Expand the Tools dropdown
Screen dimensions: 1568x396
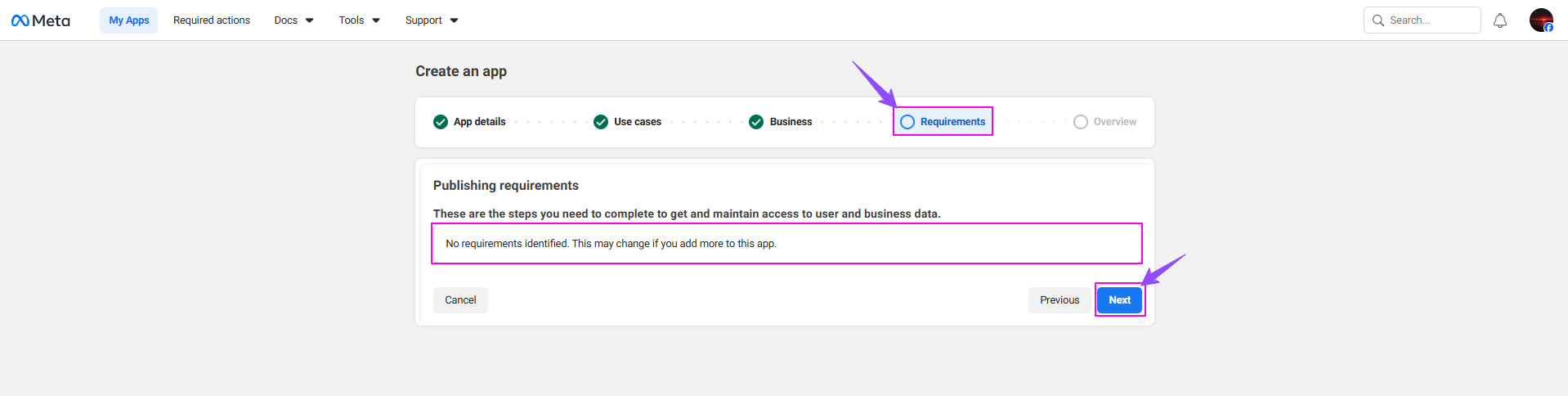360,20
